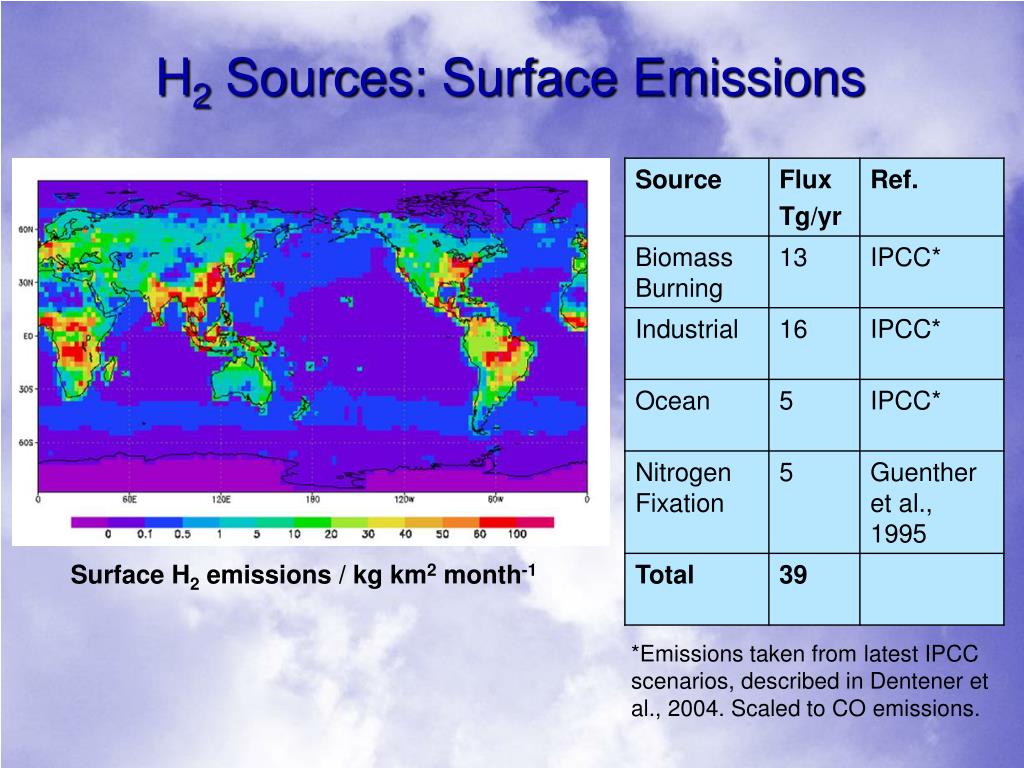Click 'IPCC*' in the Ocean row
This screenshot has height=768, width=1024.
(905, 401)
